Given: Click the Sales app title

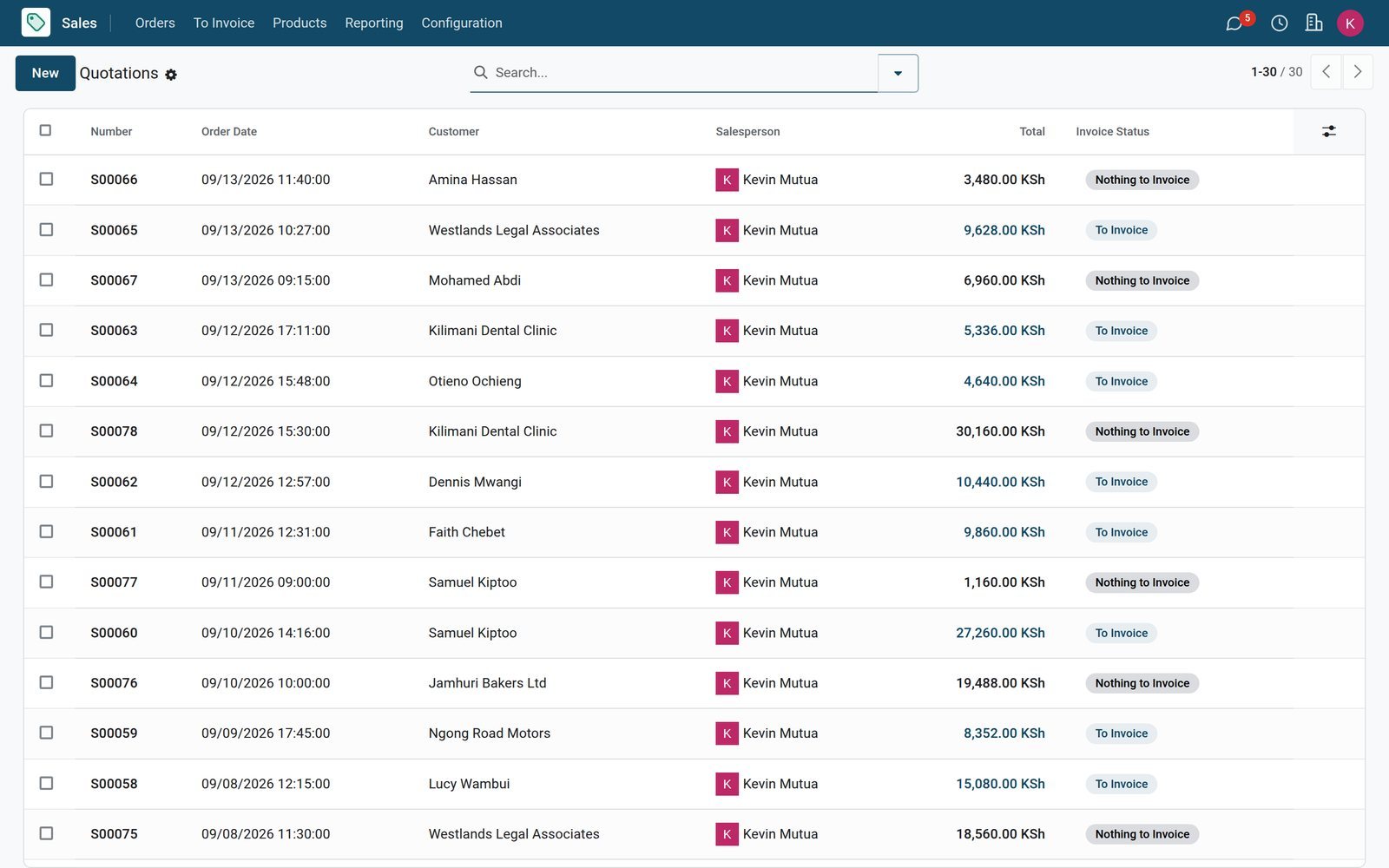Looking at the screenshot, I should [79, 23].
